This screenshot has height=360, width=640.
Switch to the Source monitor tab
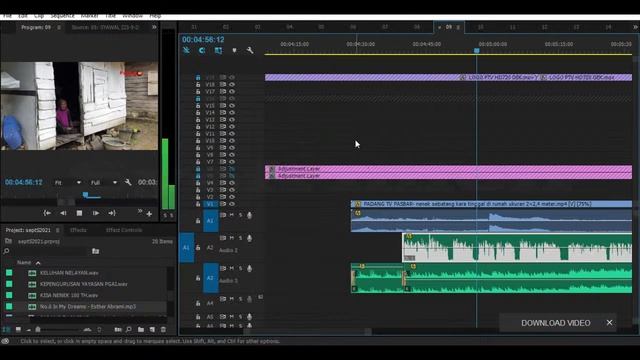[105, 27]
